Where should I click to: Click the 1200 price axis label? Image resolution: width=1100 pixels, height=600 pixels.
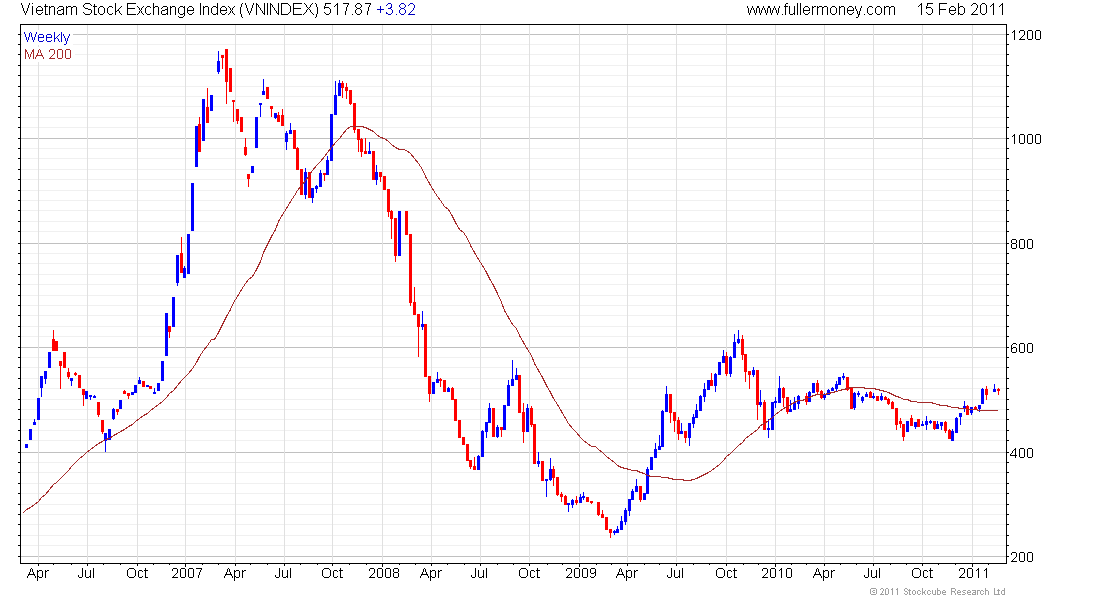pyautogui.click(x=1026, y=35)
